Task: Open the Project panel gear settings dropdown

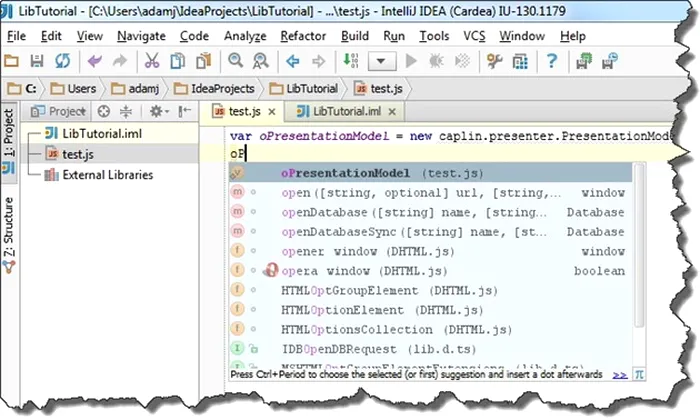Action: tap(158, 111)
